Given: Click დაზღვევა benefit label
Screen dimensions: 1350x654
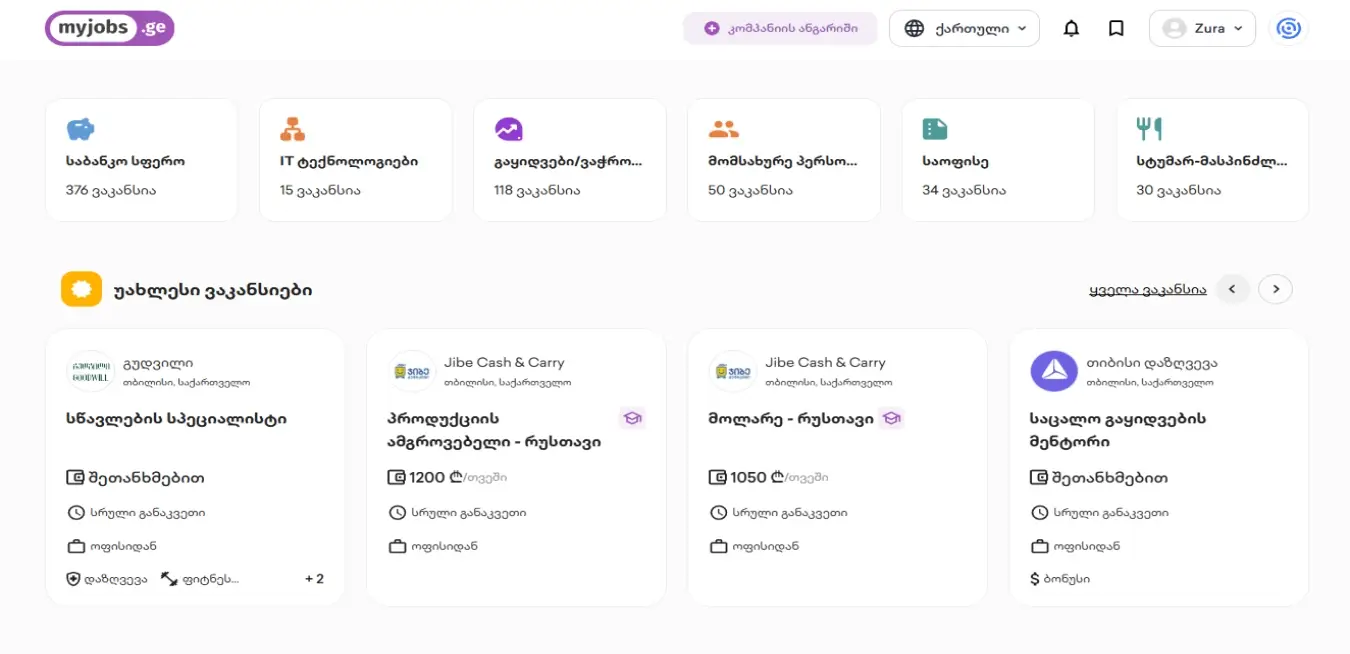Looking at the screenshot, I should (x=116, y=579).
